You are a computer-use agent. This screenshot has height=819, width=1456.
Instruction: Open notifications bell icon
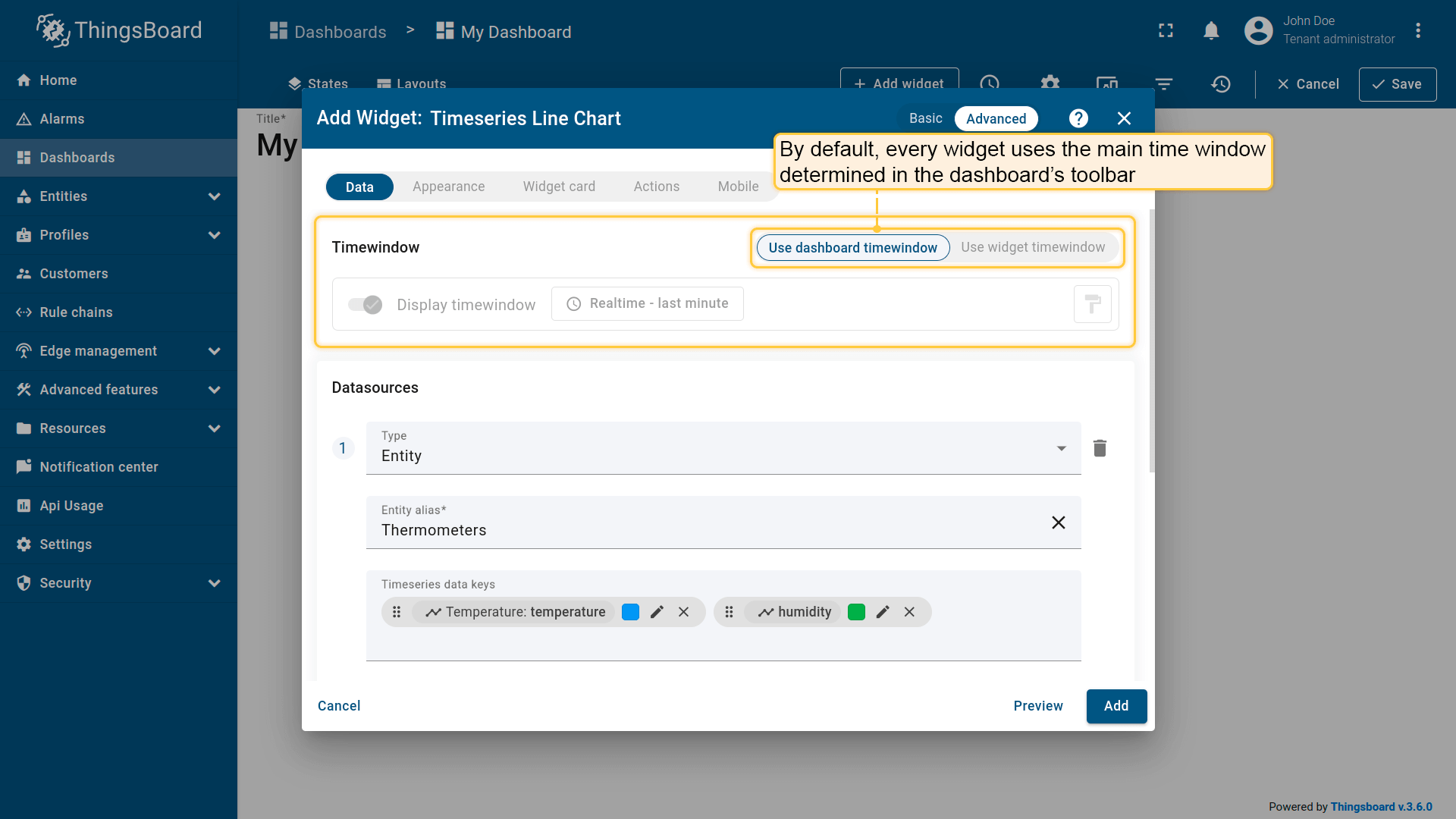click(1211, 31)
